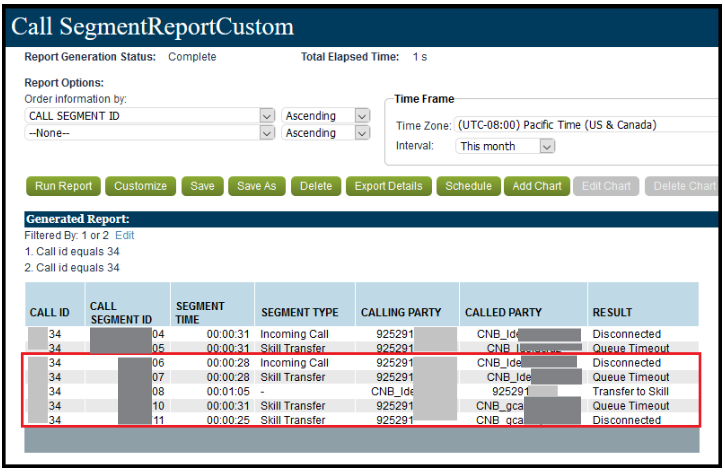
Task: Click filter text '1. Call id equals 34'
Action: [x=72, y=251]
